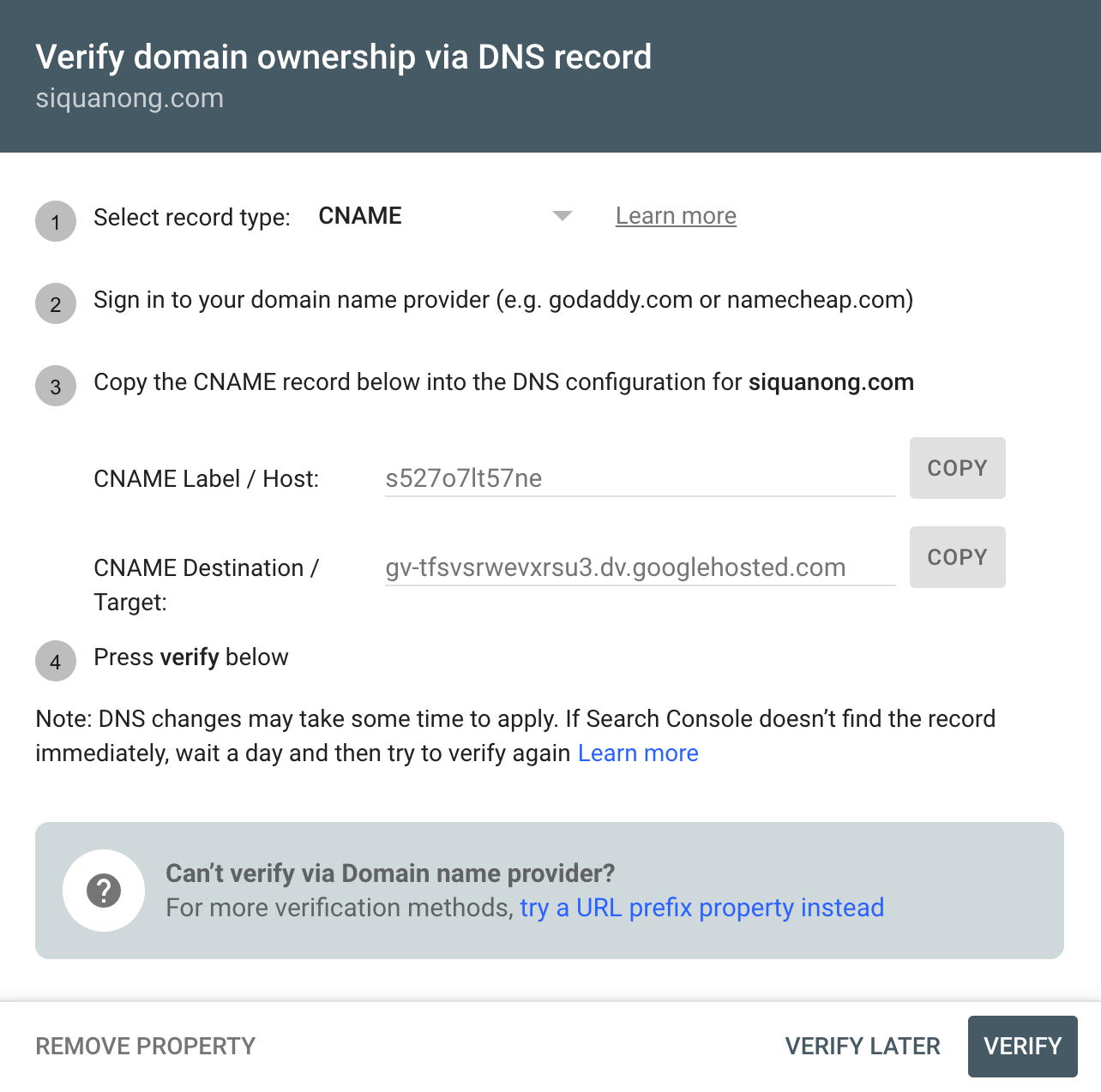Click the step 1 circle indicator

[55, 221]
